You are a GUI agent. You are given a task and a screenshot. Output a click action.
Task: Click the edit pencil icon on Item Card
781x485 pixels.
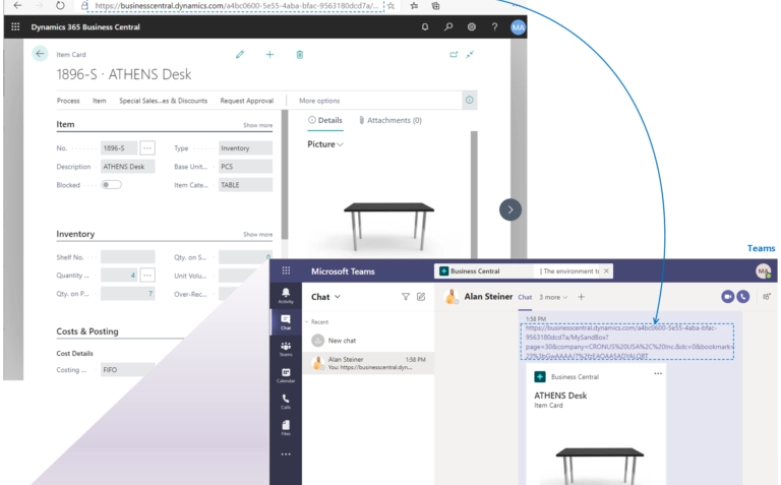240,54
